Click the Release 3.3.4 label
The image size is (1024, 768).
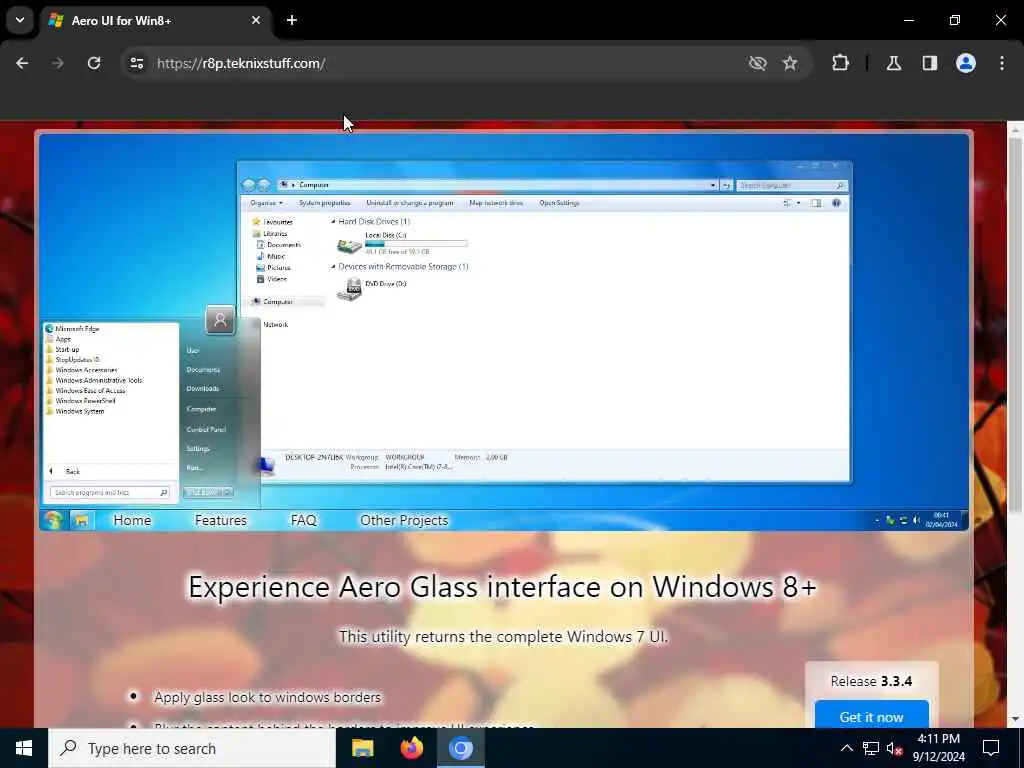(871, 681)
